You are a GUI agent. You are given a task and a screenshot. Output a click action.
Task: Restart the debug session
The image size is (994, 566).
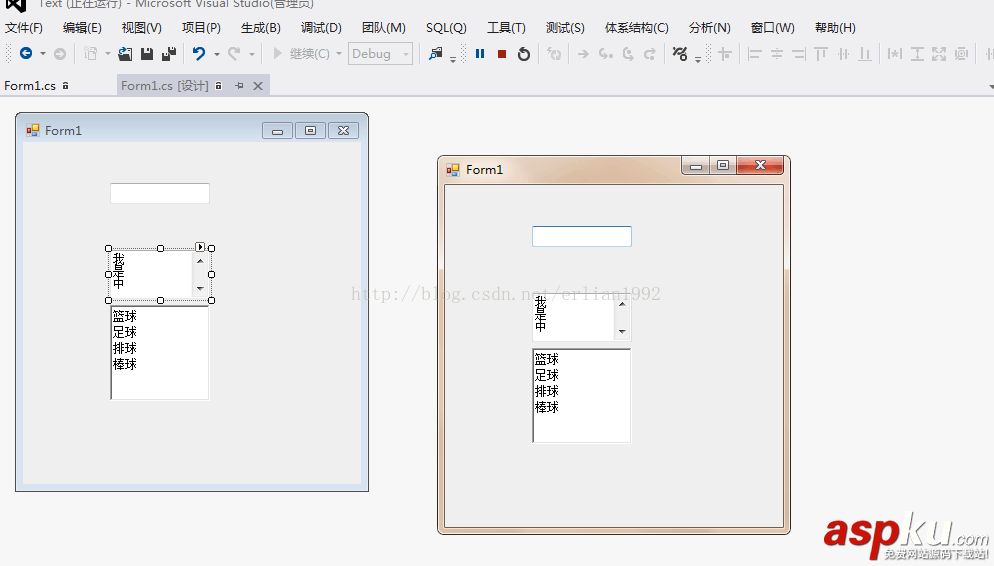click(524, 54)
